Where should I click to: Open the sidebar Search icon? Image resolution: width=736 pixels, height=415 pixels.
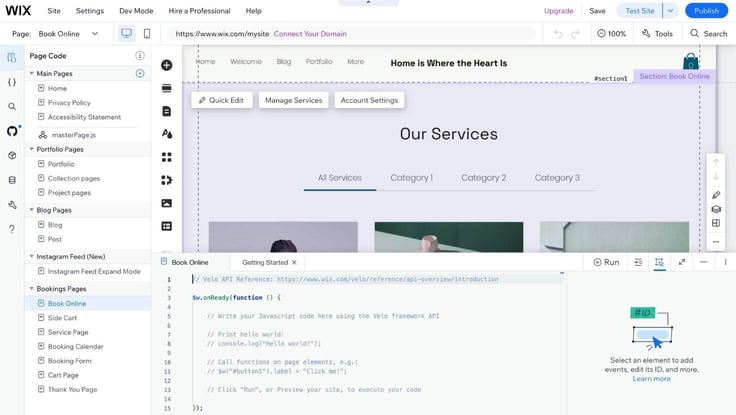[x=12, y=107]
